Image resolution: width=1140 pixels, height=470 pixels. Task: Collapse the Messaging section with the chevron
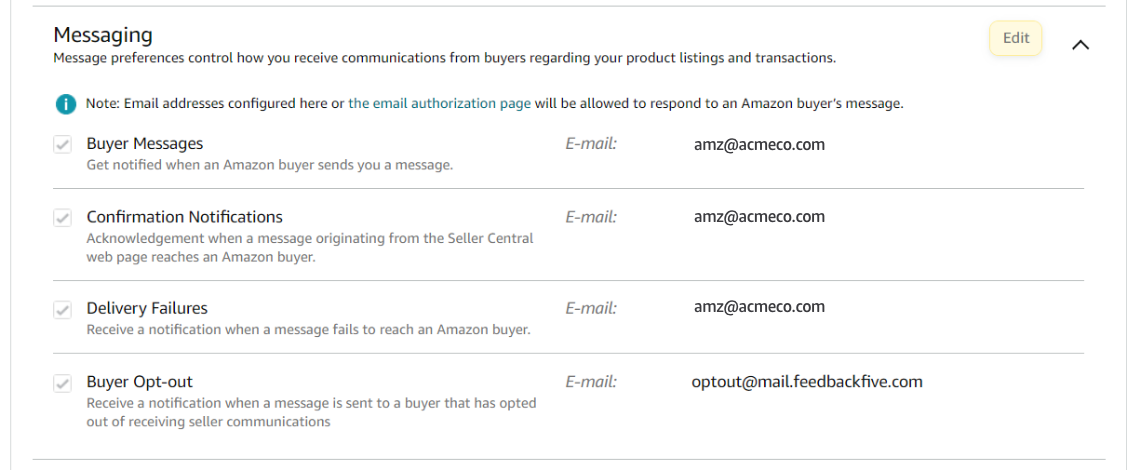(x=1080, y=45)
